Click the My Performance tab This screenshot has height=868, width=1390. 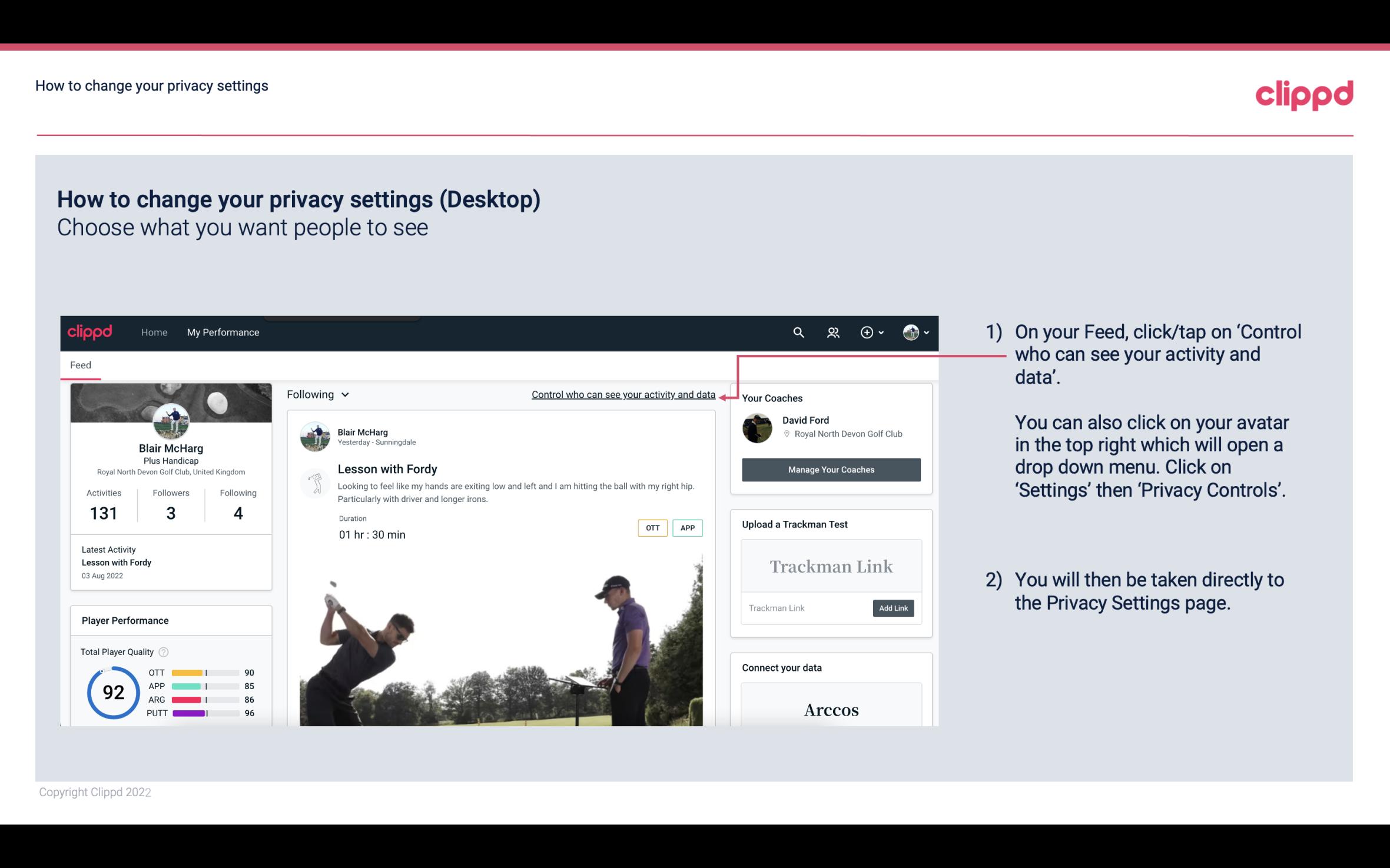[222, 332]
